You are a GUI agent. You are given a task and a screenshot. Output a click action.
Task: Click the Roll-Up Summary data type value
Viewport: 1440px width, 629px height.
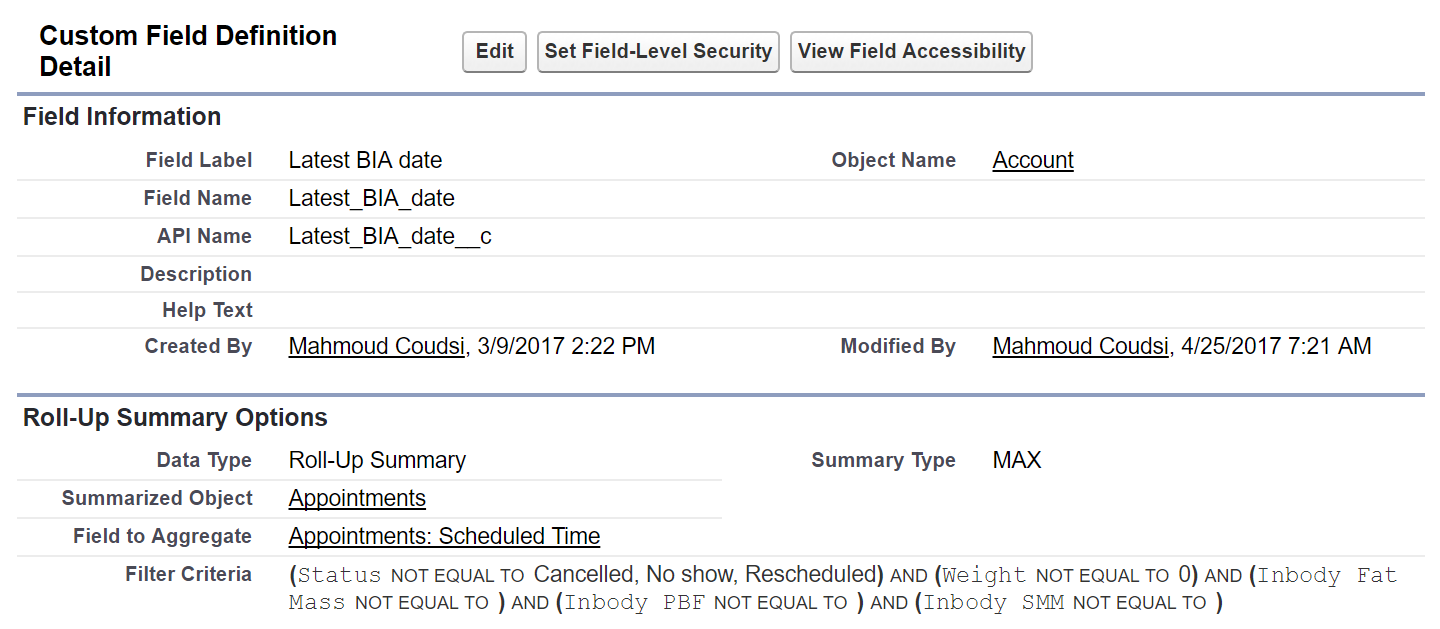pyautogui.click(x=377, y=460)
